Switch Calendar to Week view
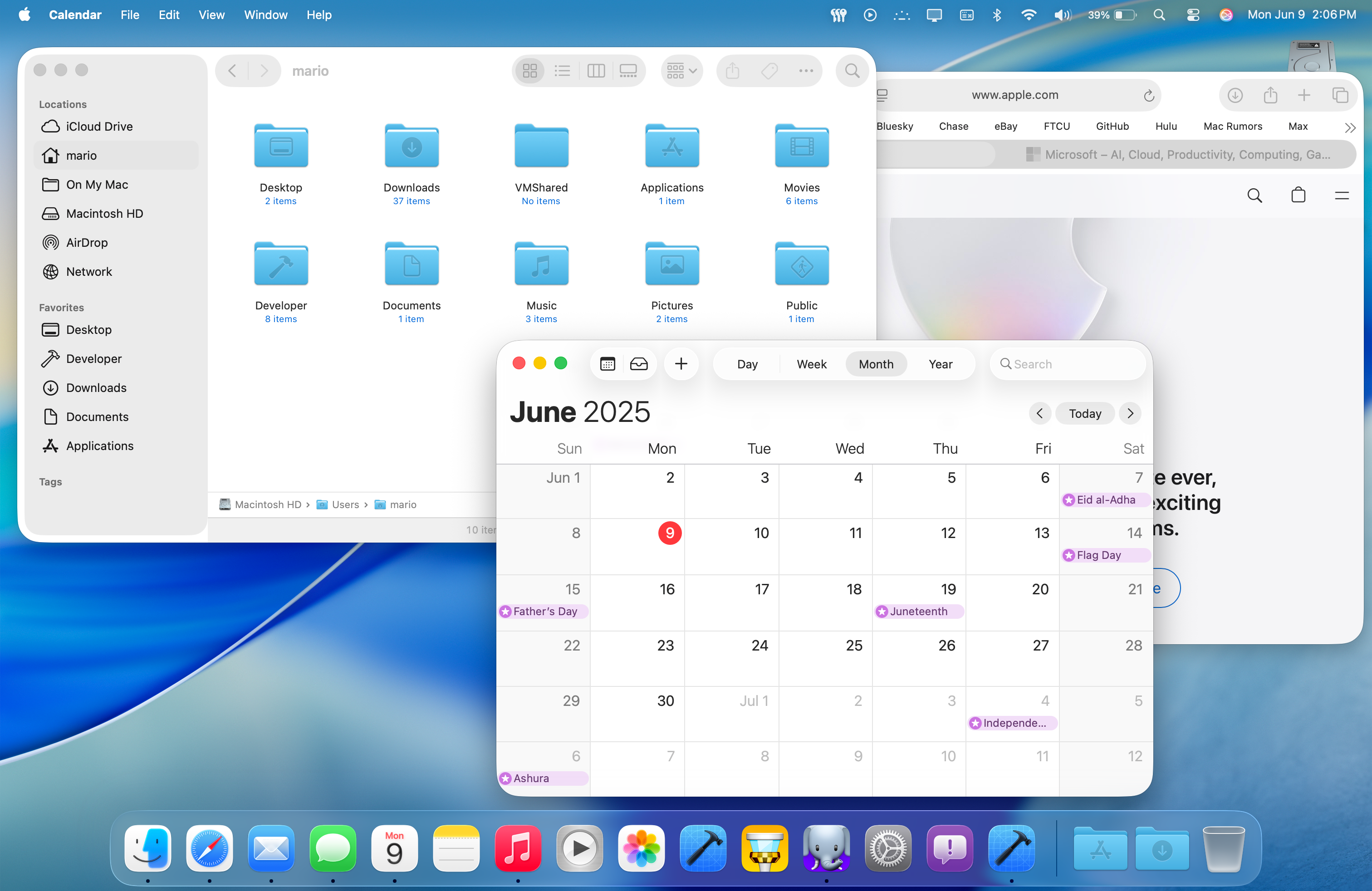This screenshot has width=1372, height=891. (x=811, y=364)
